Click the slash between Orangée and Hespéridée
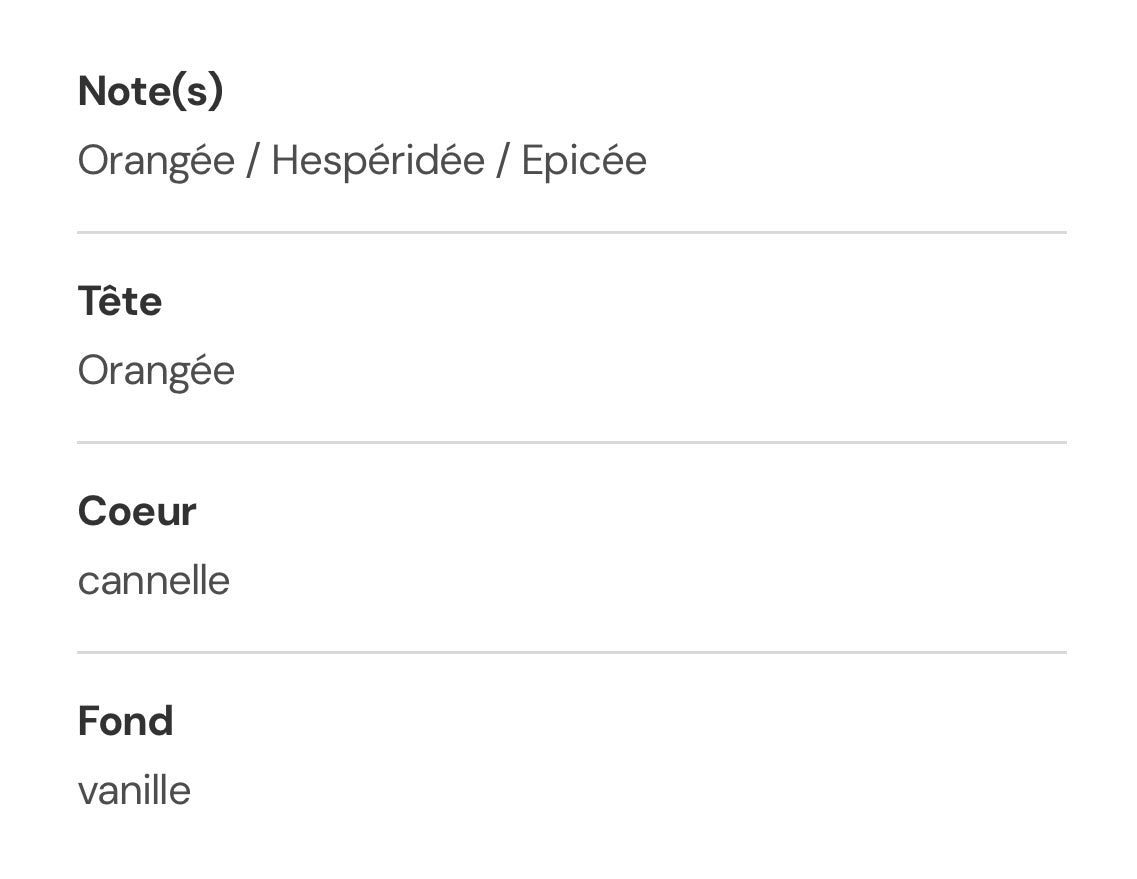The height and width of the screenshot is (879, 1137). pyautogui.click(x=253, y=160)
